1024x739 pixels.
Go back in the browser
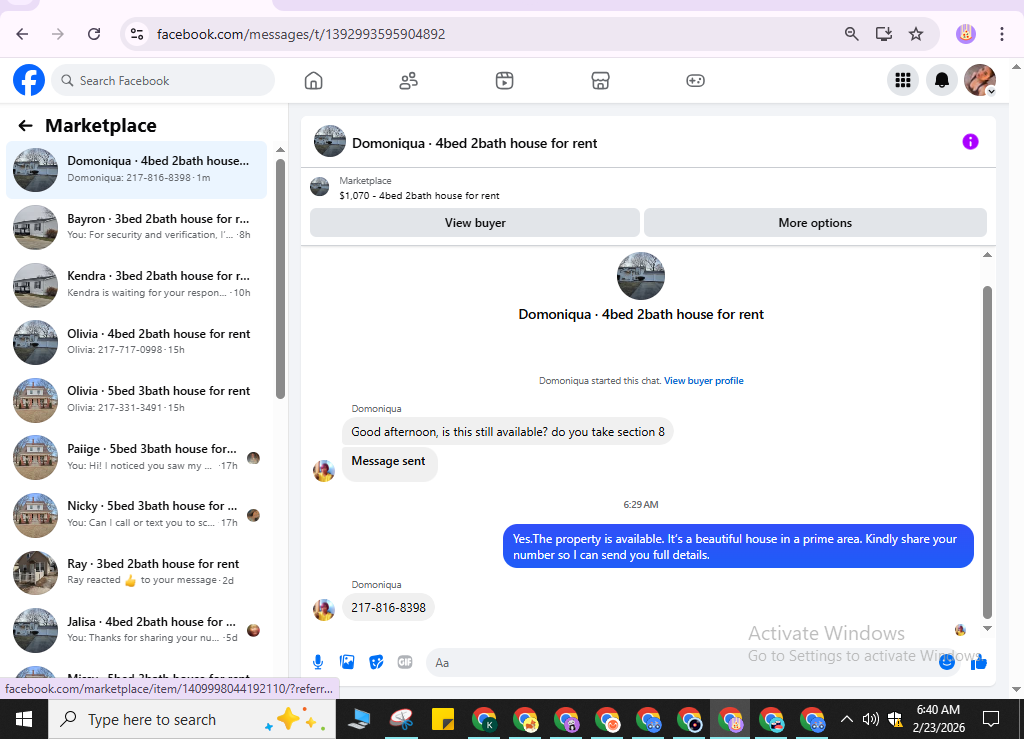(22, 34)
